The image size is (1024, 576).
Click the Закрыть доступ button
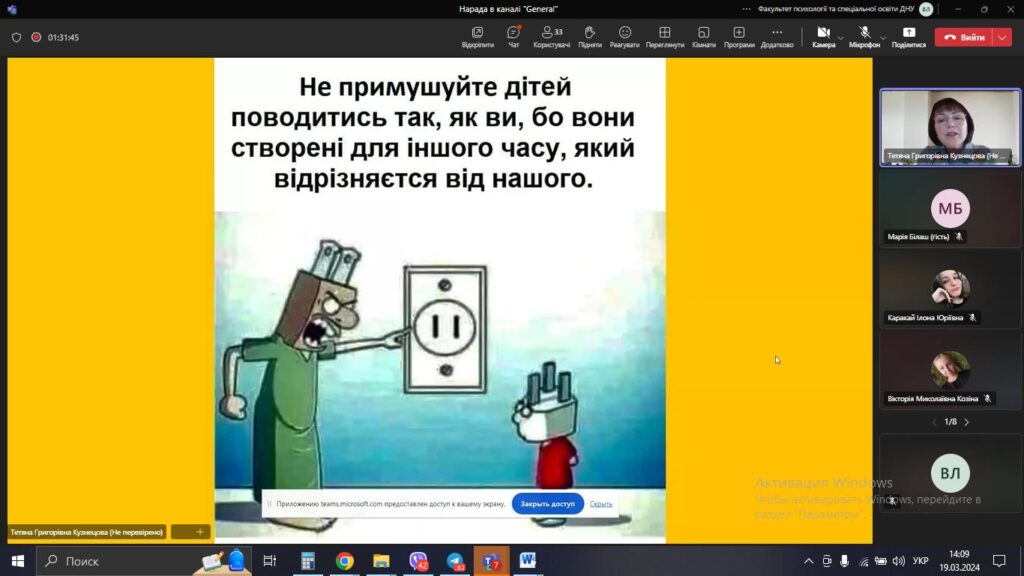click(547, 504)
